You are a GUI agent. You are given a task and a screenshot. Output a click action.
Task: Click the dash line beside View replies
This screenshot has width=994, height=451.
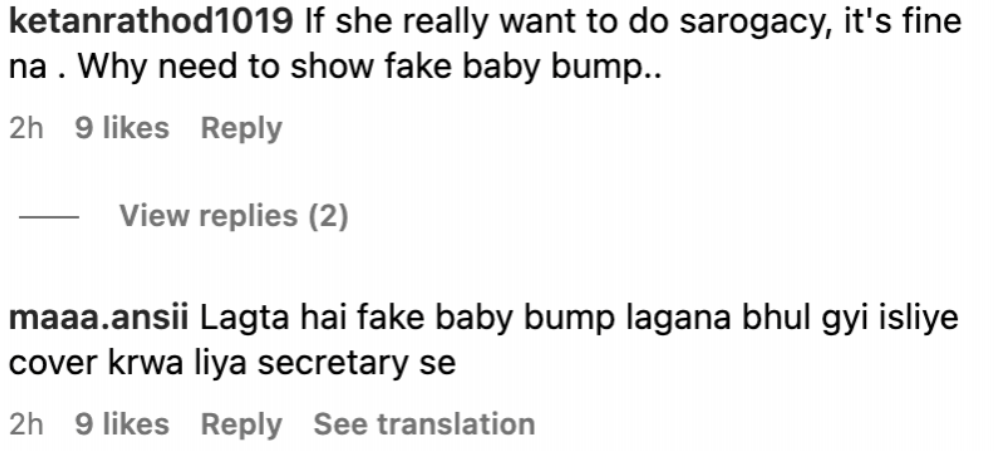[x=49, y=217]
